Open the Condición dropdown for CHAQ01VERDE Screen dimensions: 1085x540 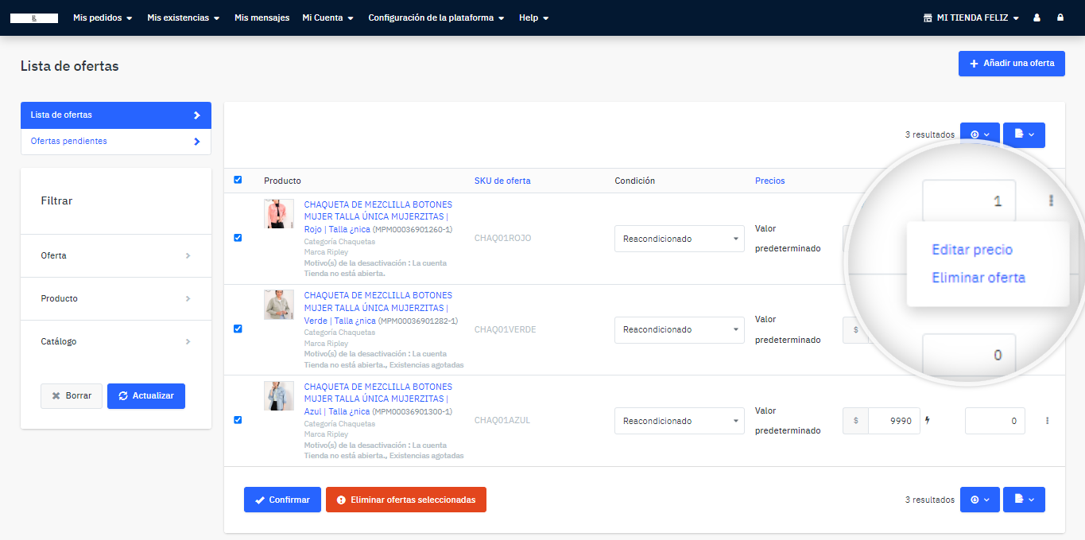(x=679, y=330)
